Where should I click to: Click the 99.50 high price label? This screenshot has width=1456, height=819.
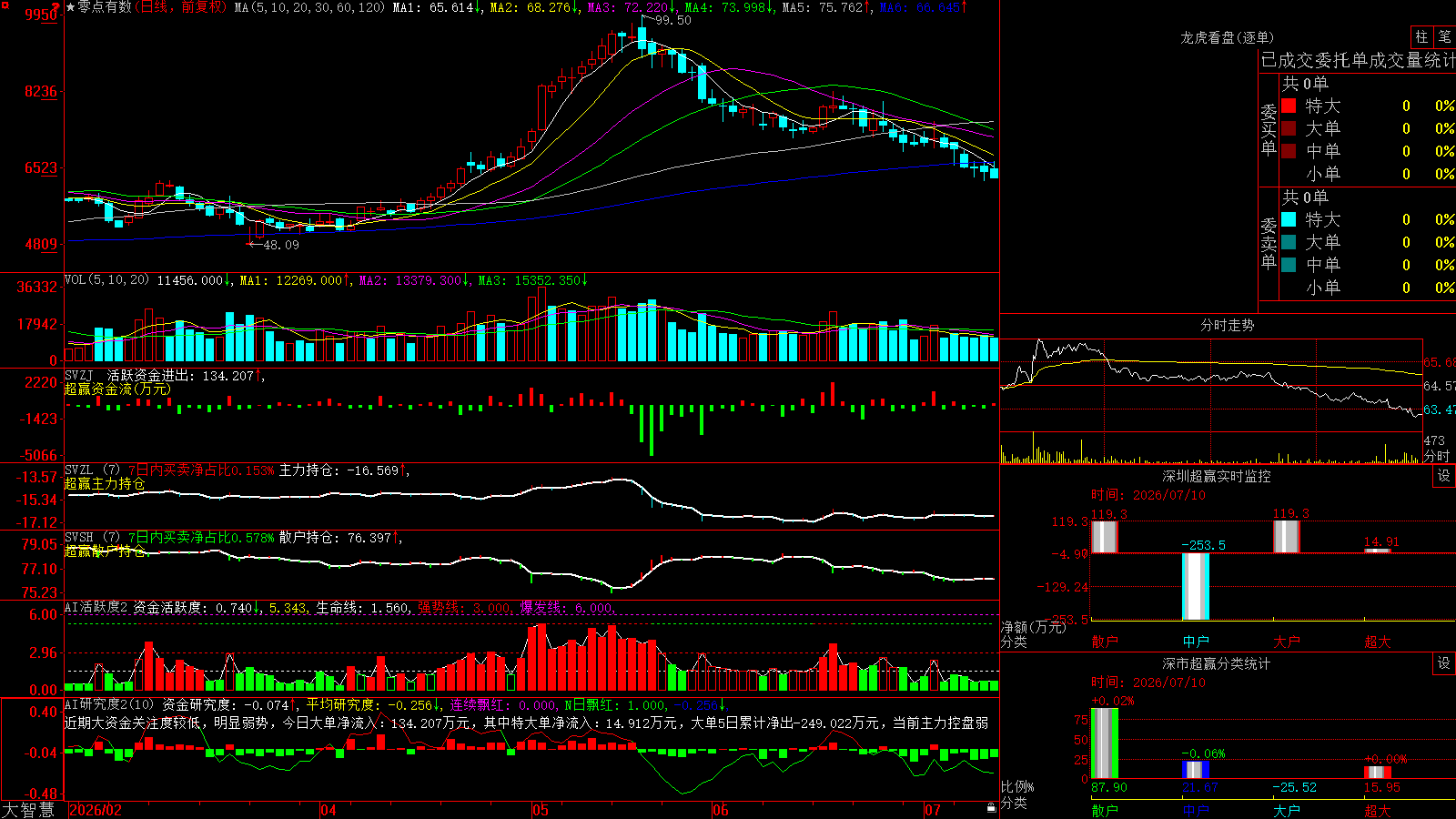(673, 20)
